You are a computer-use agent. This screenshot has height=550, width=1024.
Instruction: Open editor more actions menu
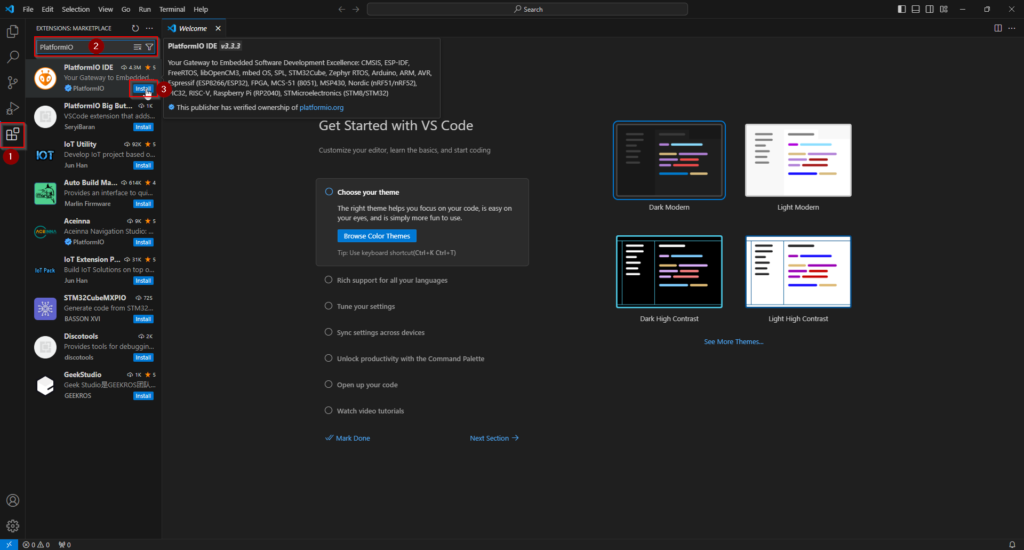tap(1012, 28)
